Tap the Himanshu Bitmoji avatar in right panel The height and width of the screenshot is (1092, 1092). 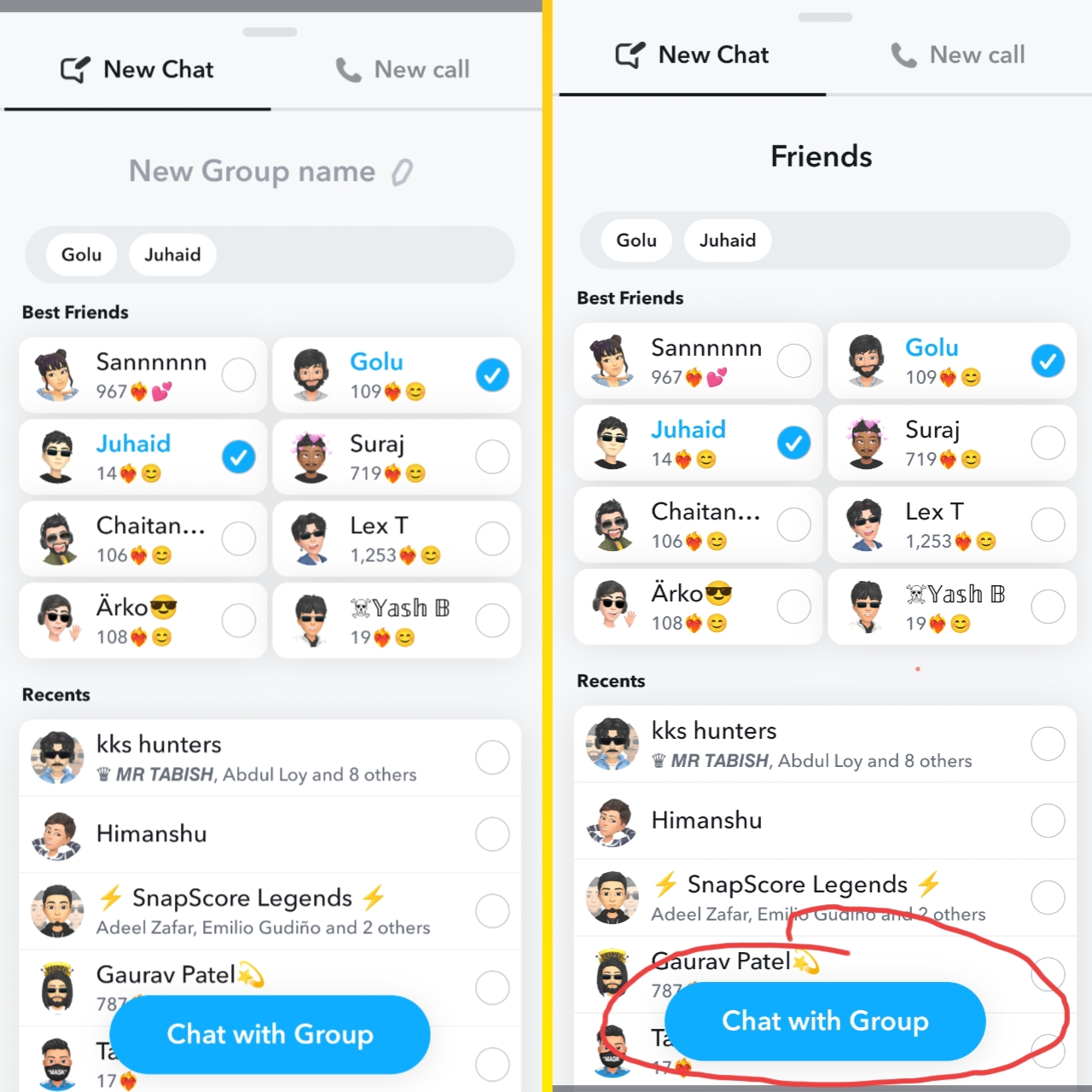coord(613,821)
